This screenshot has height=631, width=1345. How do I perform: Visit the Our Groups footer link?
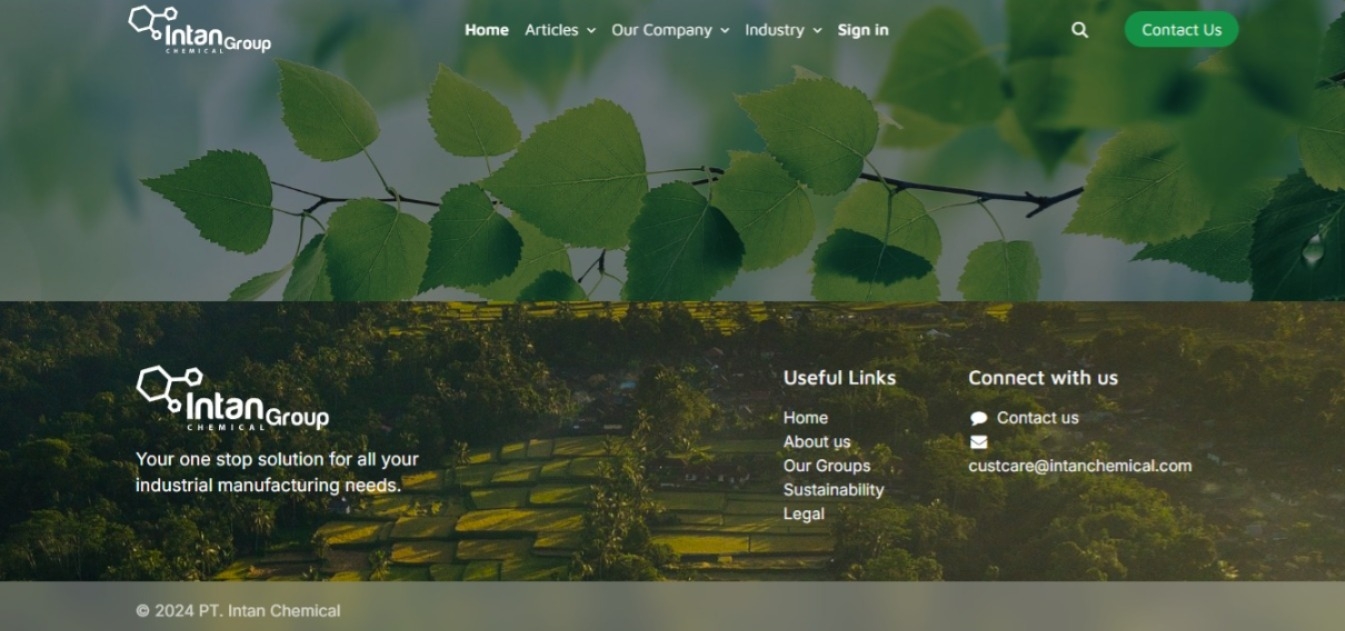(x=827, y=466)
